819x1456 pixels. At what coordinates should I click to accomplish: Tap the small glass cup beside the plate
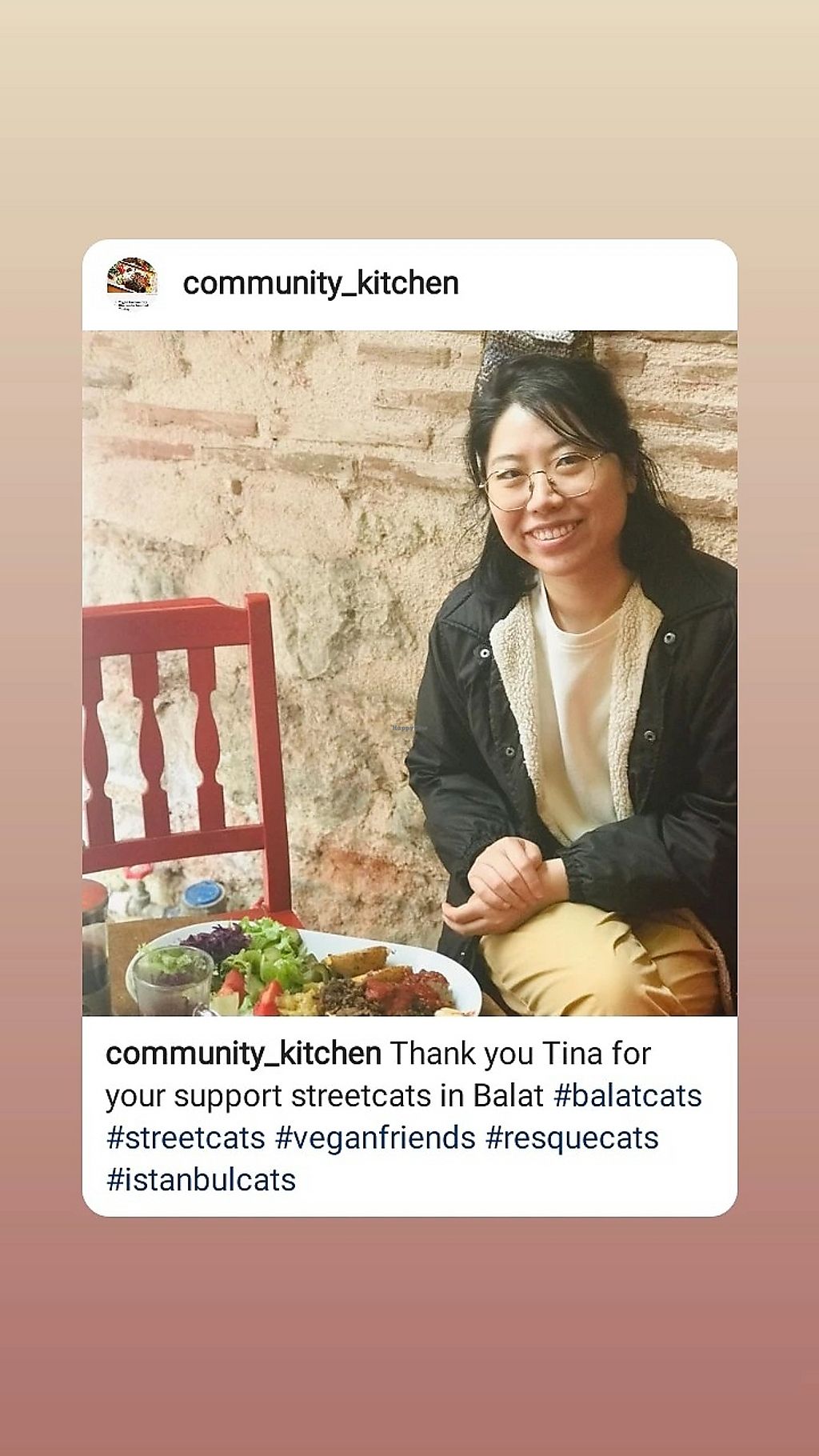coord(170,980)
